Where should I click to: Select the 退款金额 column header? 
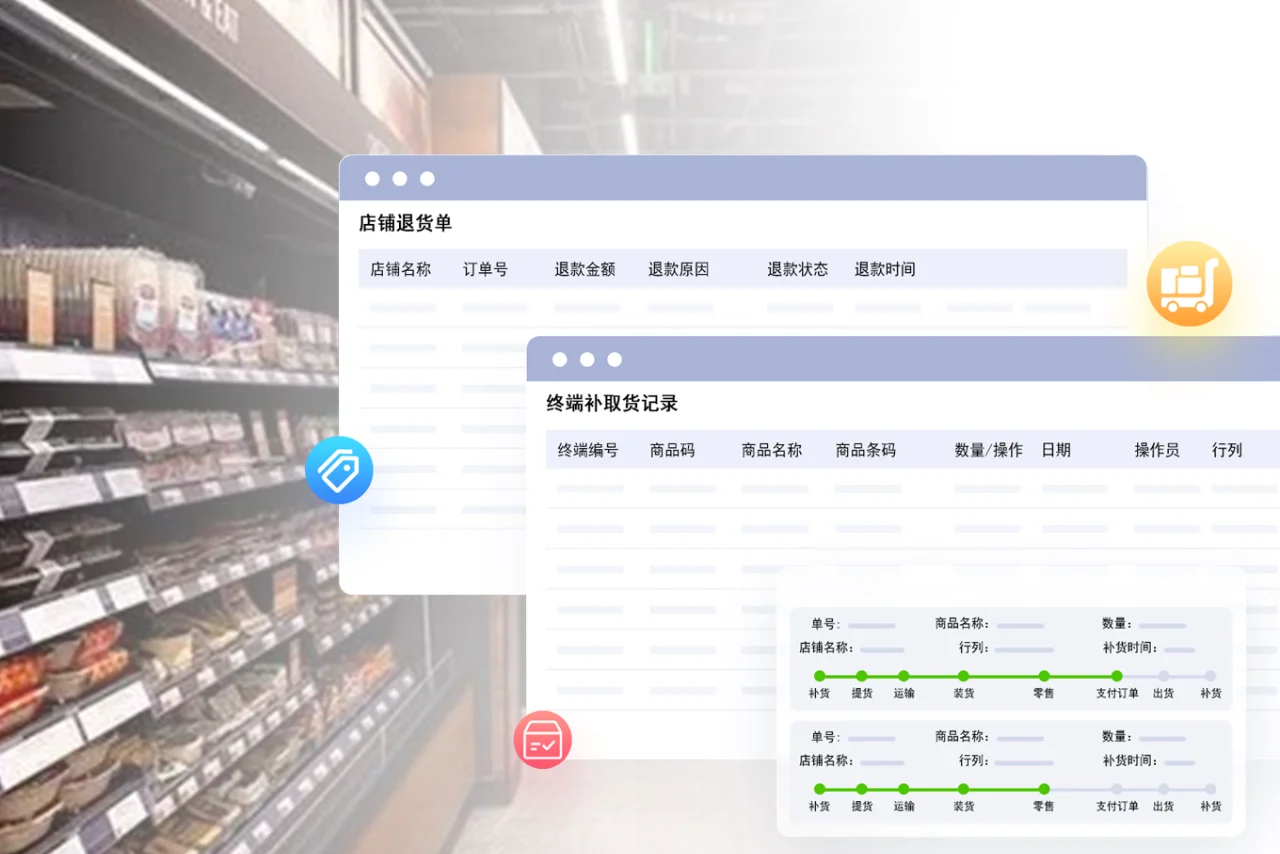[585, 268]
